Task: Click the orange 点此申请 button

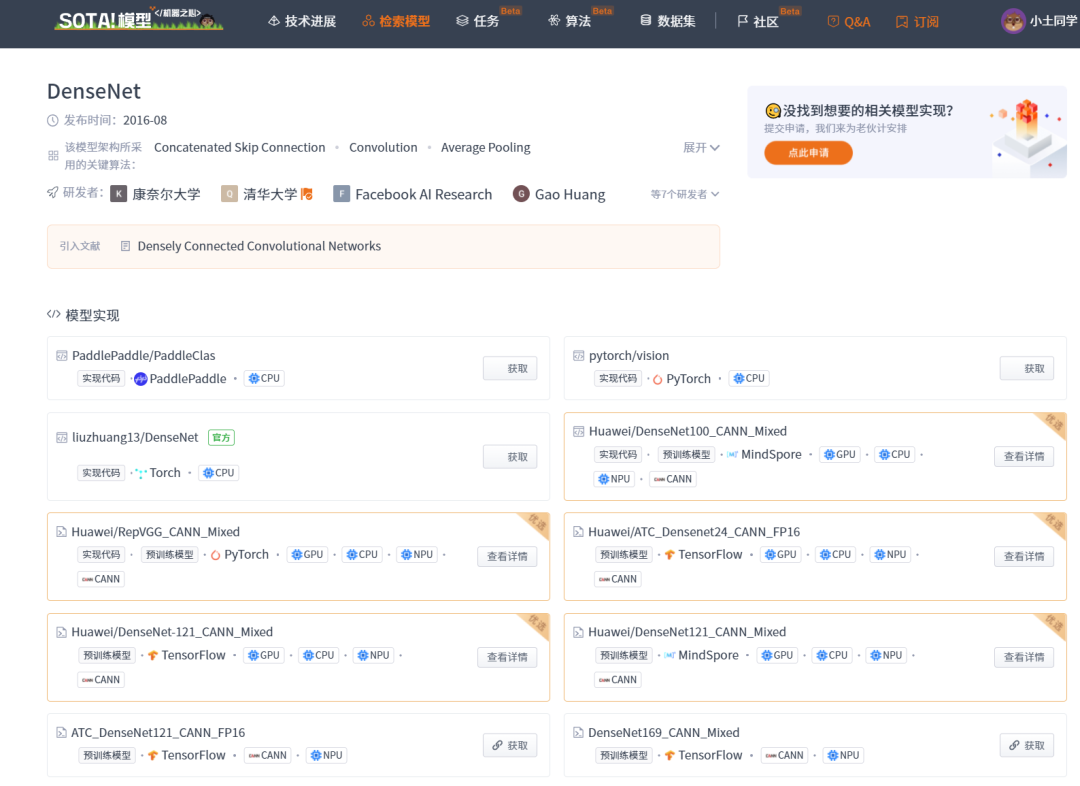Action: tap(808, 153)
